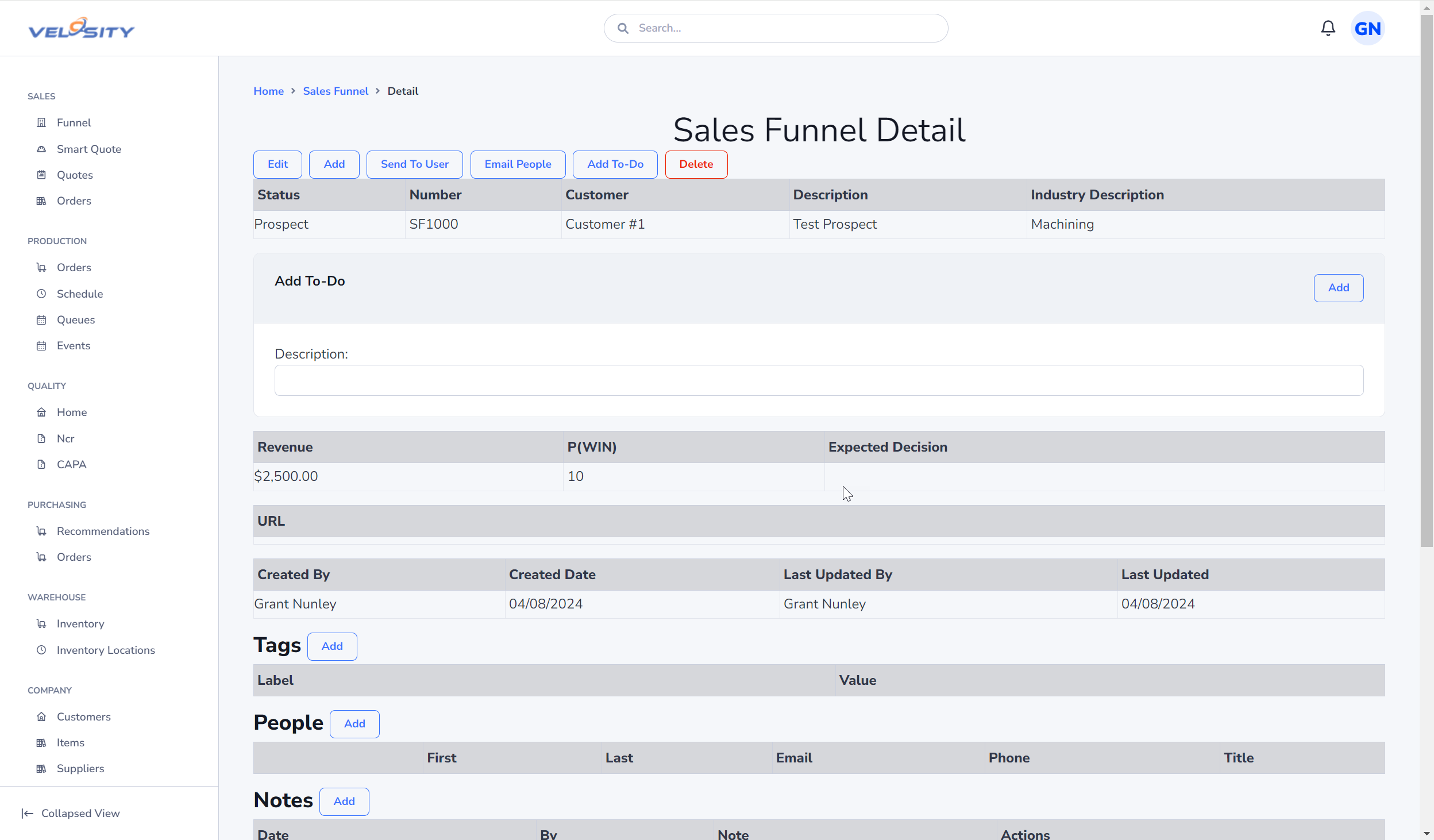
Task: Click the Quotes sidebar icon
Action: click(41, 175)
